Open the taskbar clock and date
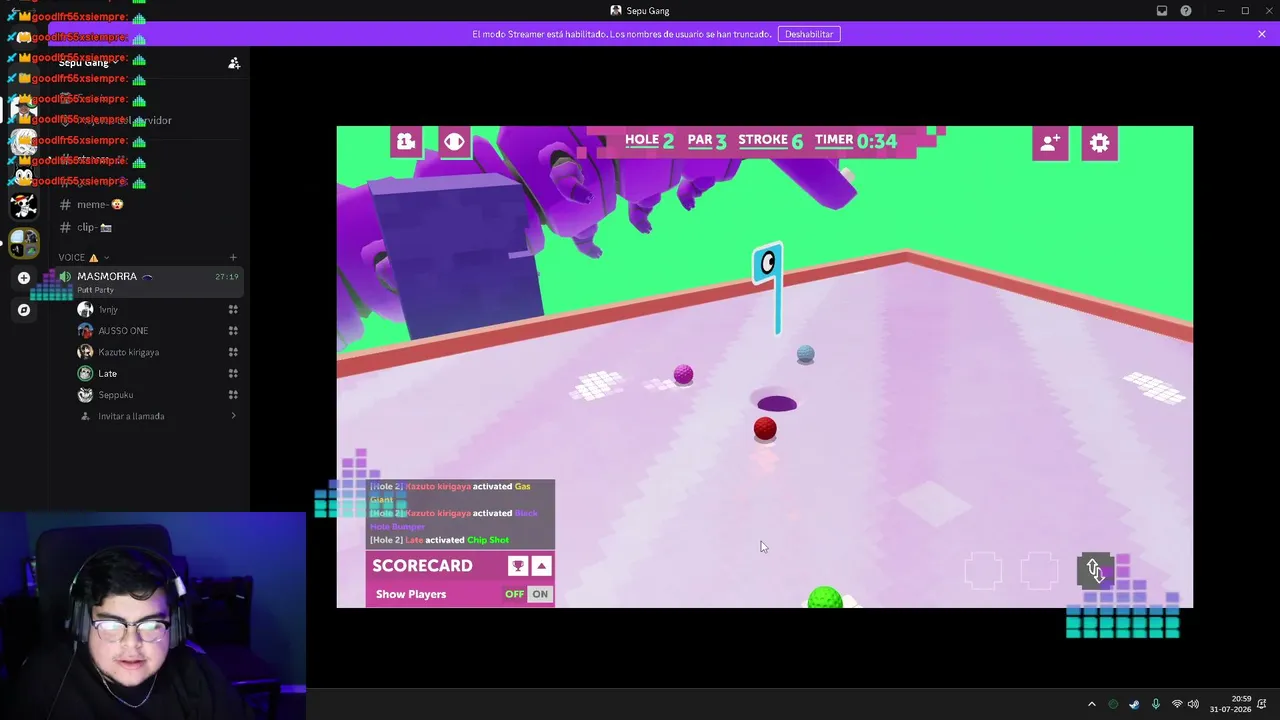The width and height of the screenshot is (1280, 720). (x=1230, y=704)
